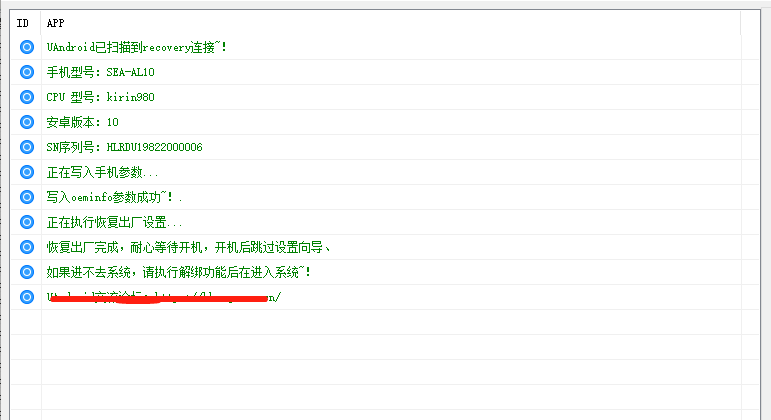Select the 正在写入手机参数... log line
The image size is (771, 420).
[102, 172]
